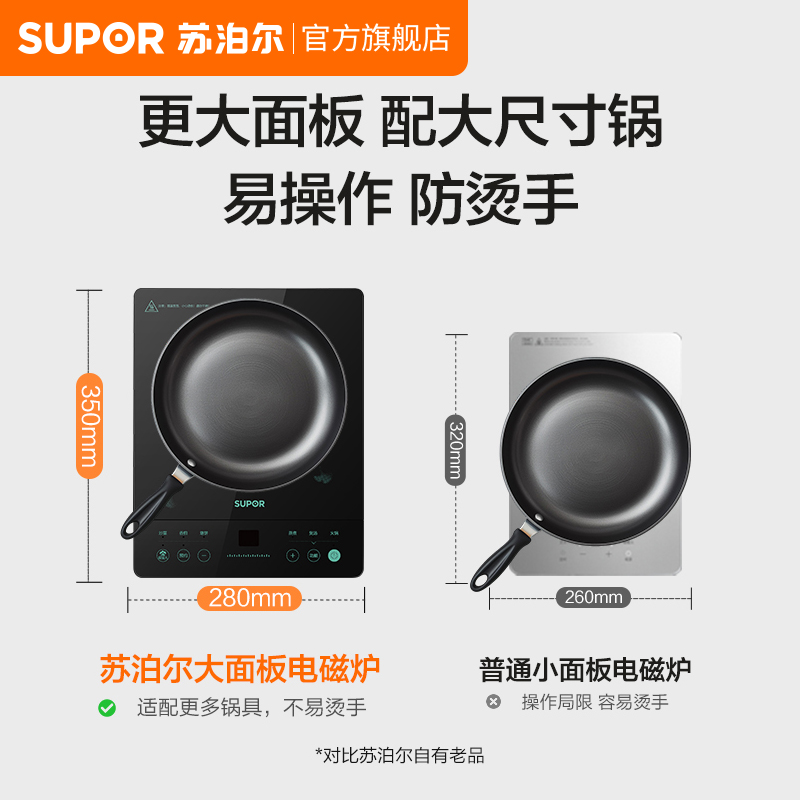This screenshot has width=800, height=800.
Task: Click the power level indicator bar on cooktop
Action: 248,555
